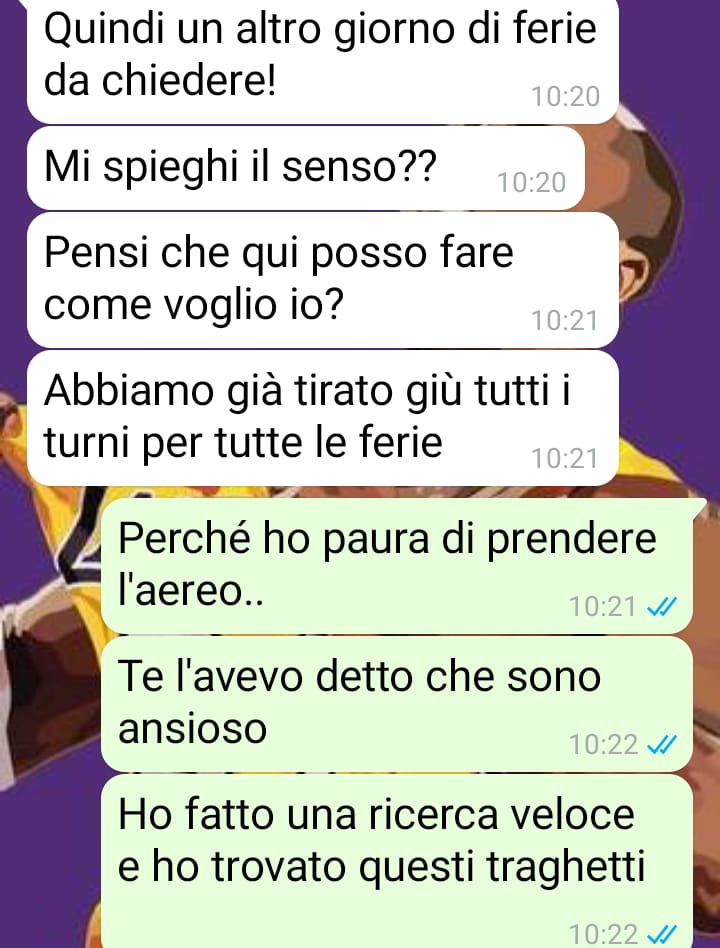Select the message 'Mi spieghi il senso??'

point(306,168)
